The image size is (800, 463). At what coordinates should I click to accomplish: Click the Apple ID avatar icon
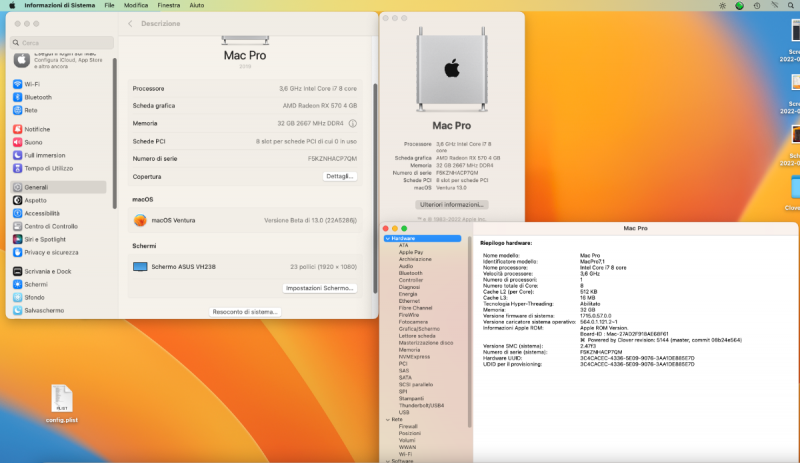21,60
